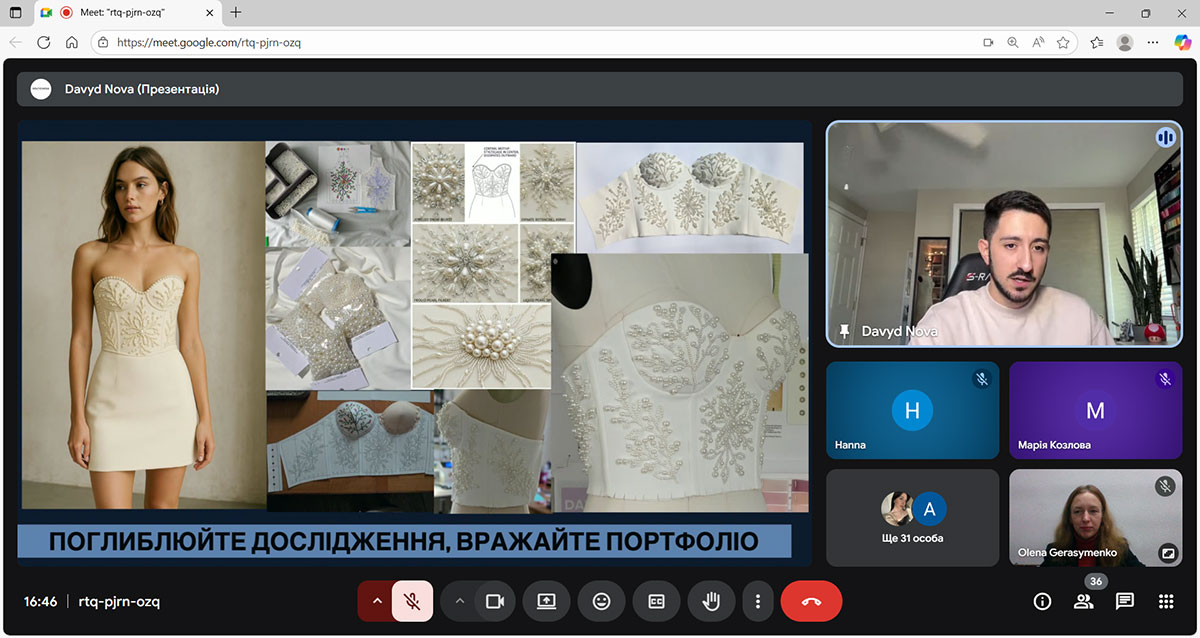Open the meeting details info icon
This screenshot has height=638, width=1200.
1042,601
